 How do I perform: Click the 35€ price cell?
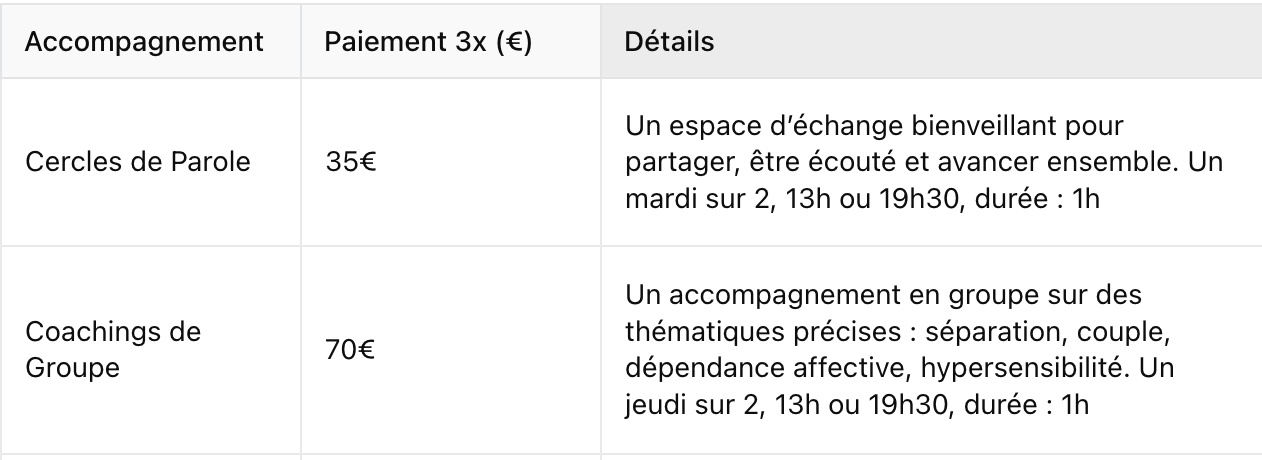349,161
